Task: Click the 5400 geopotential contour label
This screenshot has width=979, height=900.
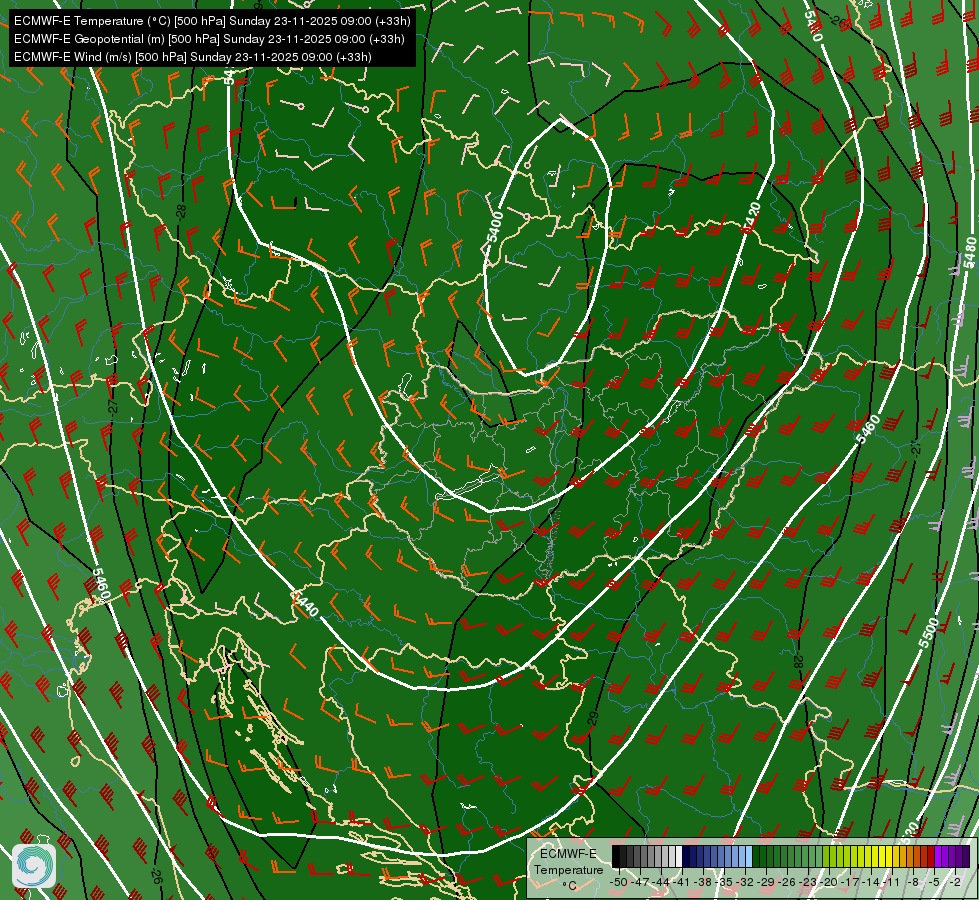Action: [495, 228]
